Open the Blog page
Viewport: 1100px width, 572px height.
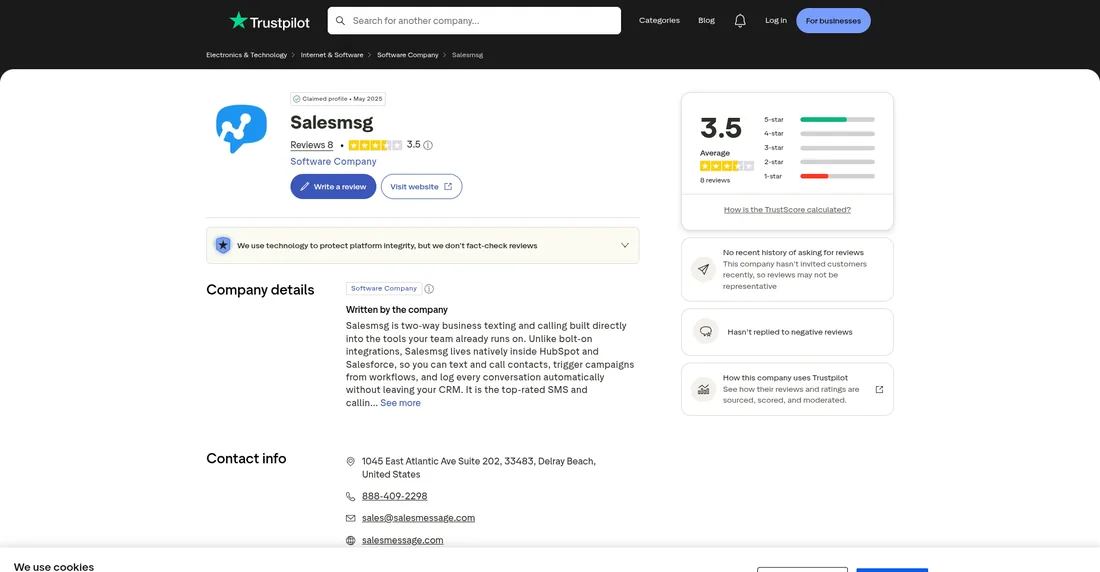(706, 20)
